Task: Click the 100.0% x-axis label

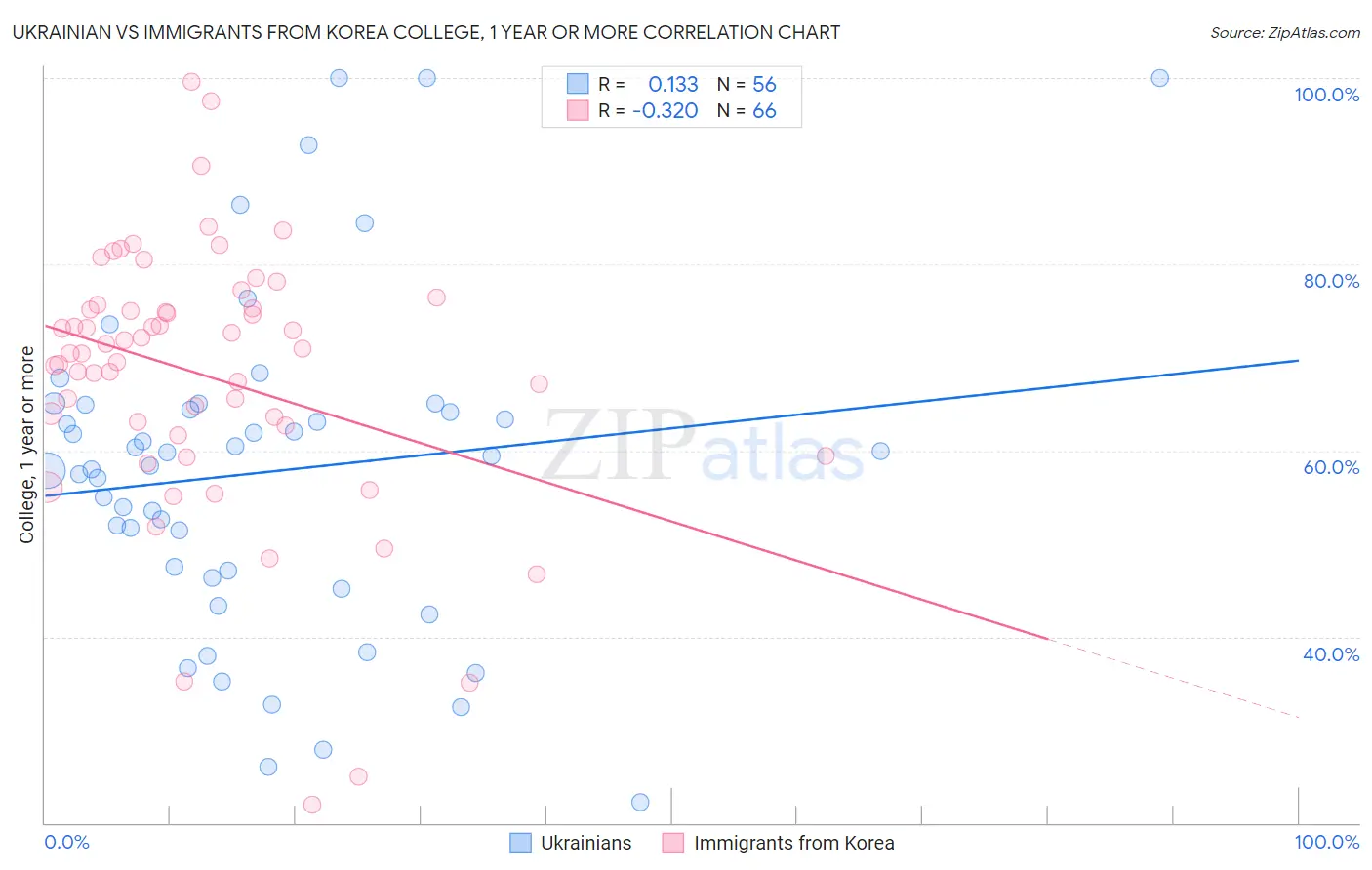Action: [x=1327, y=842]
